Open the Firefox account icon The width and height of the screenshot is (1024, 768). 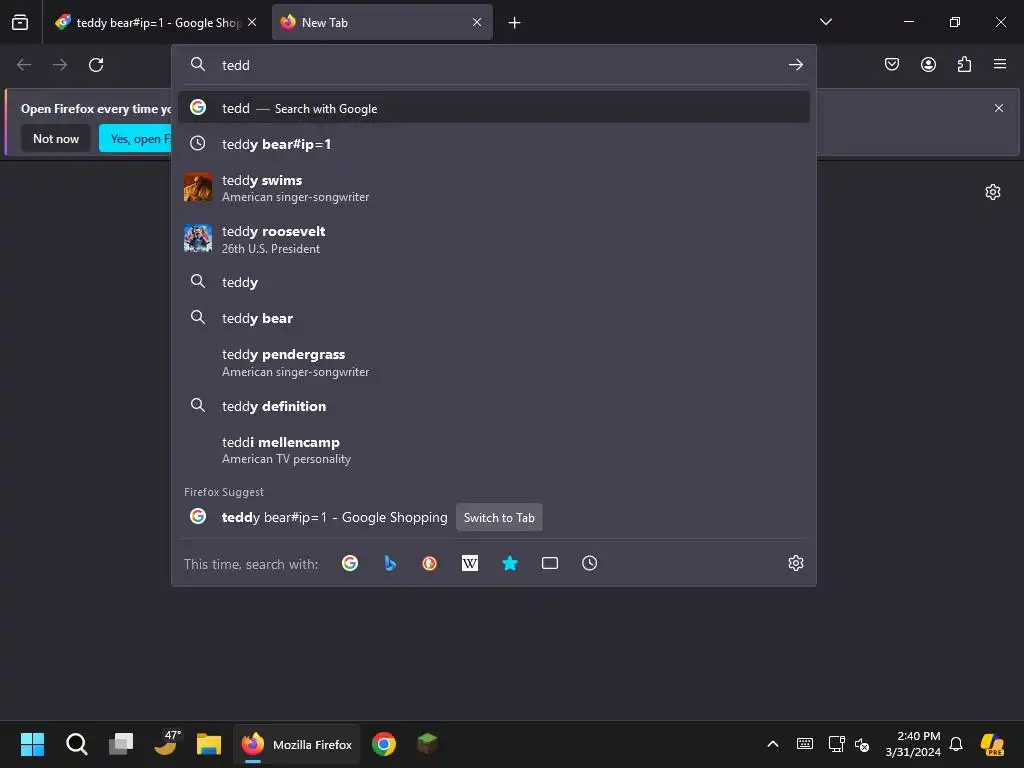click(928, 64)
